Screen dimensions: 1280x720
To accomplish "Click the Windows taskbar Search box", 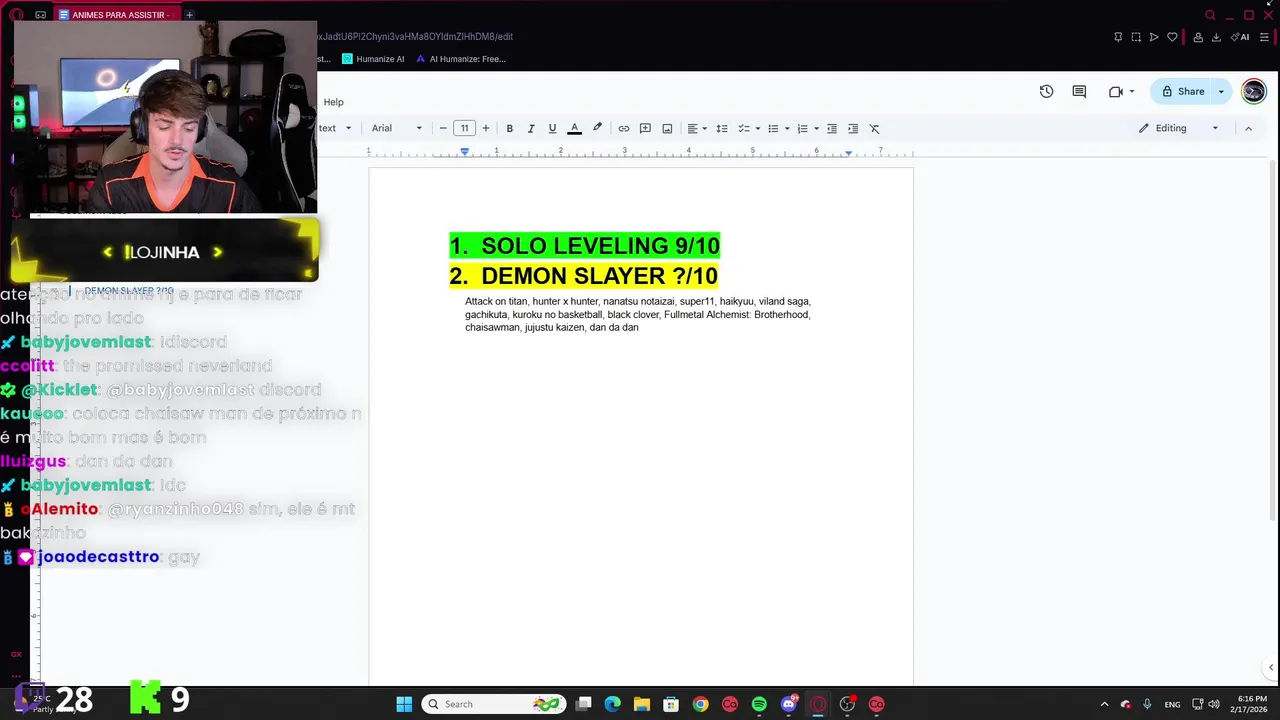I will pyautogui.click(x=493, y=704).
